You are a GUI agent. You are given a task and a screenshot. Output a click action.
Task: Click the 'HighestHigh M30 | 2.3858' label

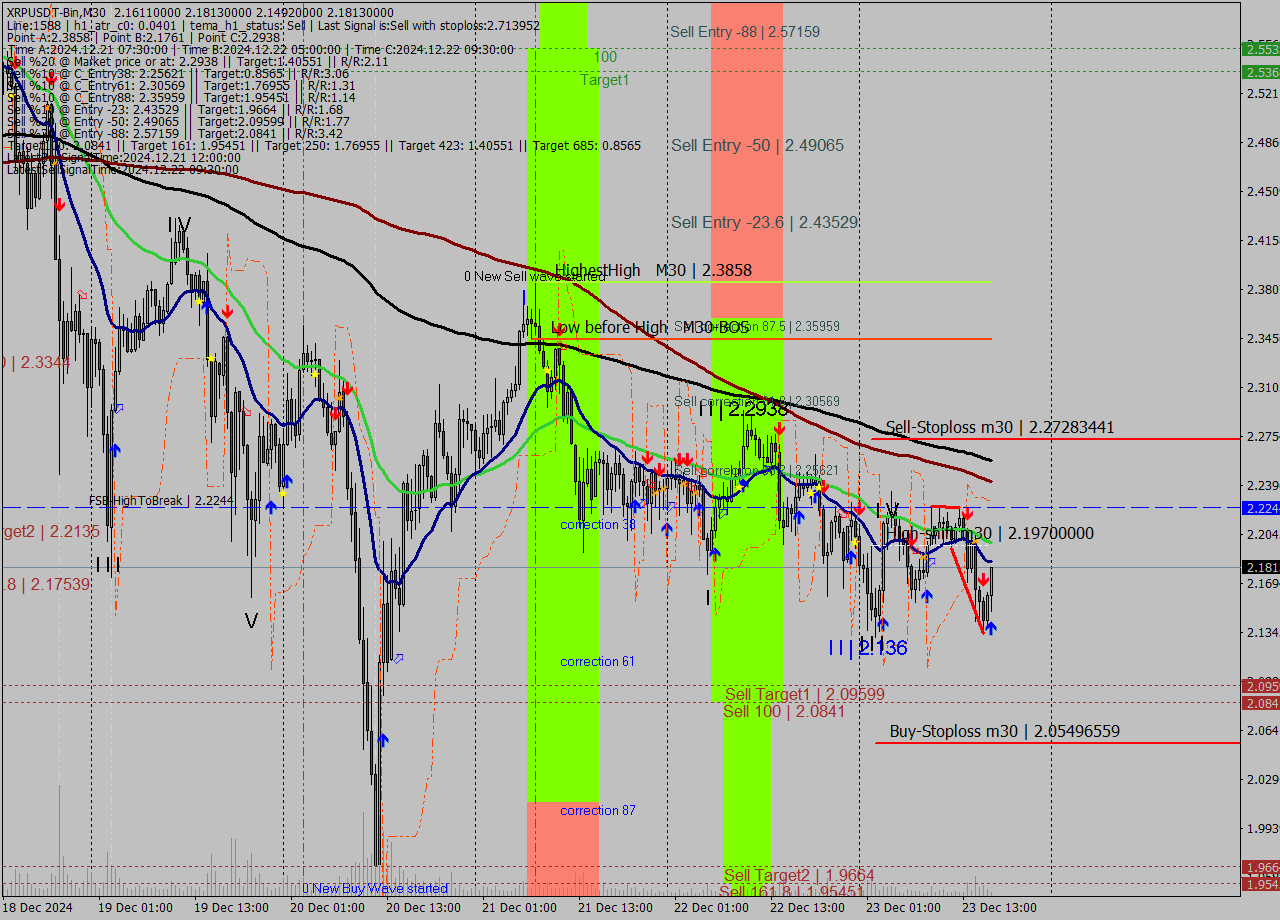653,270
